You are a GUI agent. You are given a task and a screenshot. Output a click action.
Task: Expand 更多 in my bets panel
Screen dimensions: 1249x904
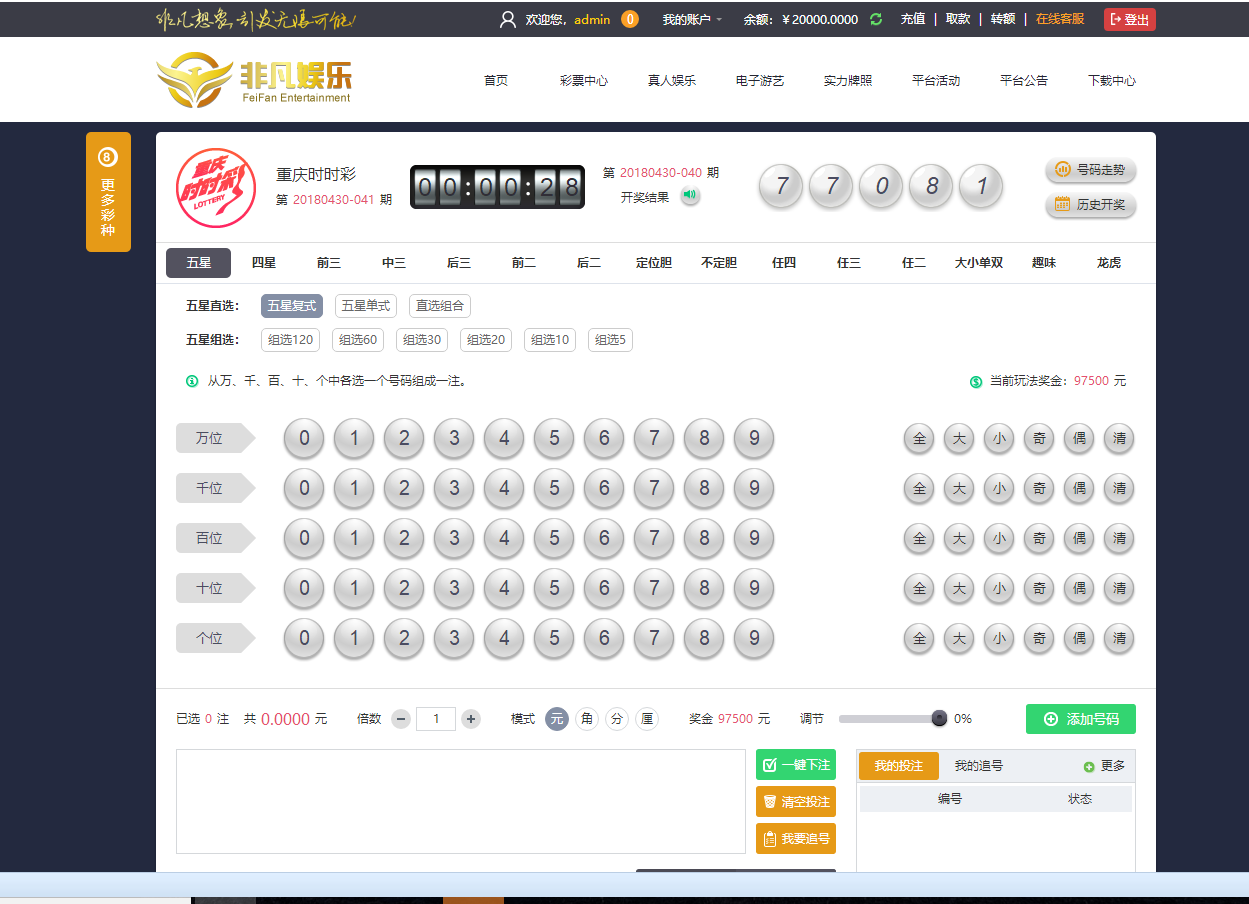pyautogui.click(x=1104, y=766)
